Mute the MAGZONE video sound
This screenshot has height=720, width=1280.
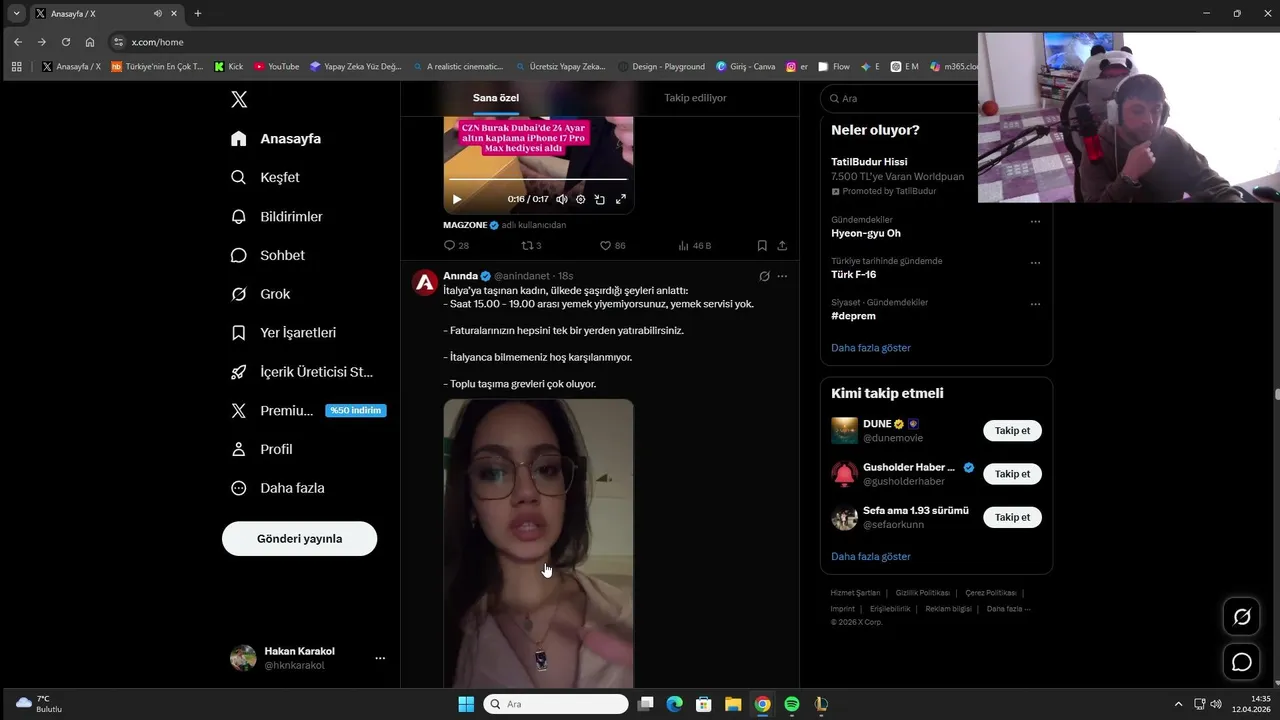coord(561,199)
